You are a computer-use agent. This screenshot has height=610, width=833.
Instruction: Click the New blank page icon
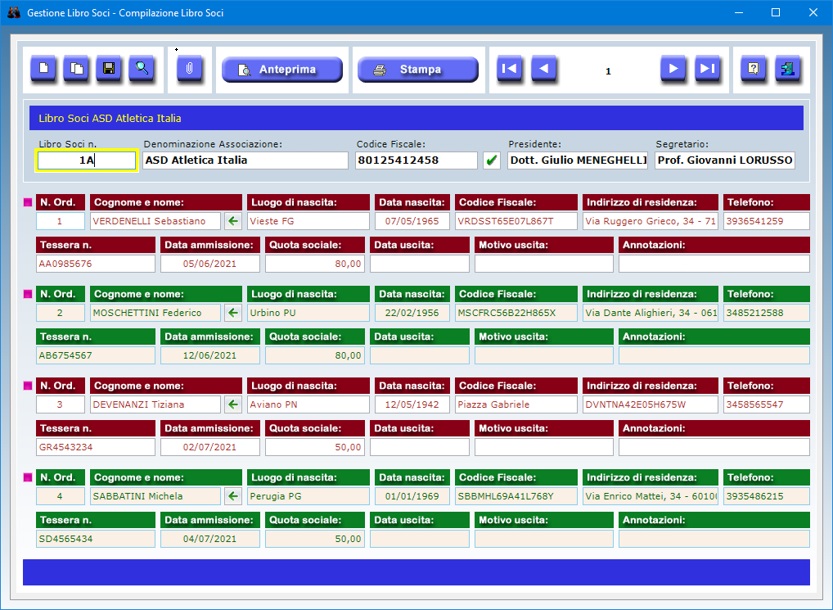pos(44,69)
